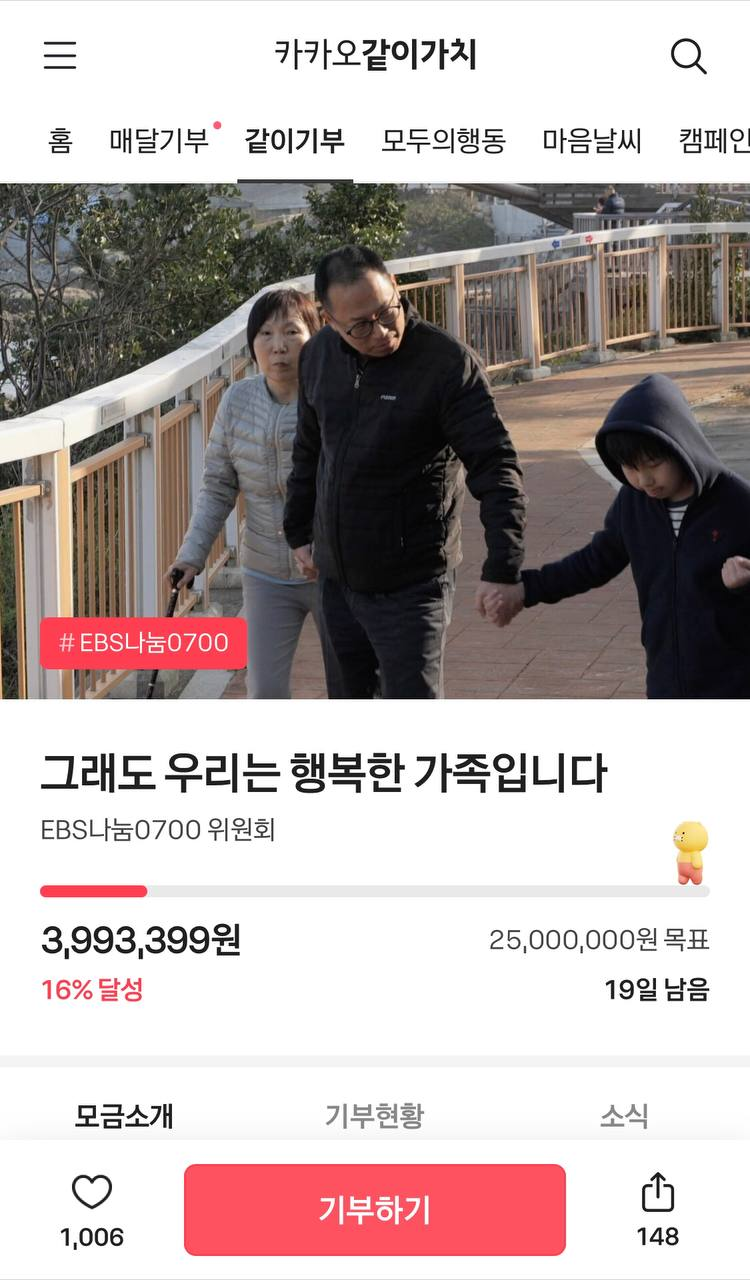This screenshot has width=750, height=1280.
Task: Open the hamburger menu
Action: click(60, 55)
